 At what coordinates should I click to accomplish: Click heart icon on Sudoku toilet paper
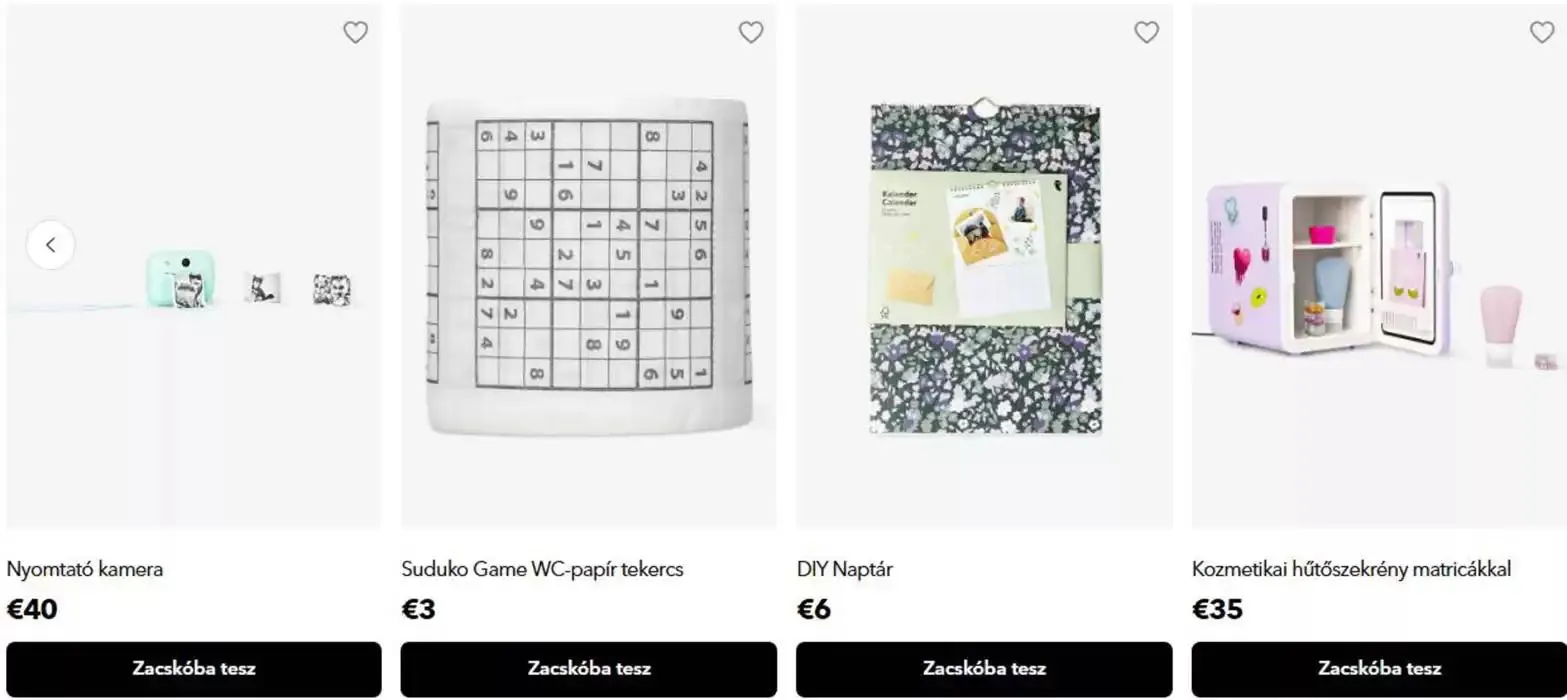(751, 33)
